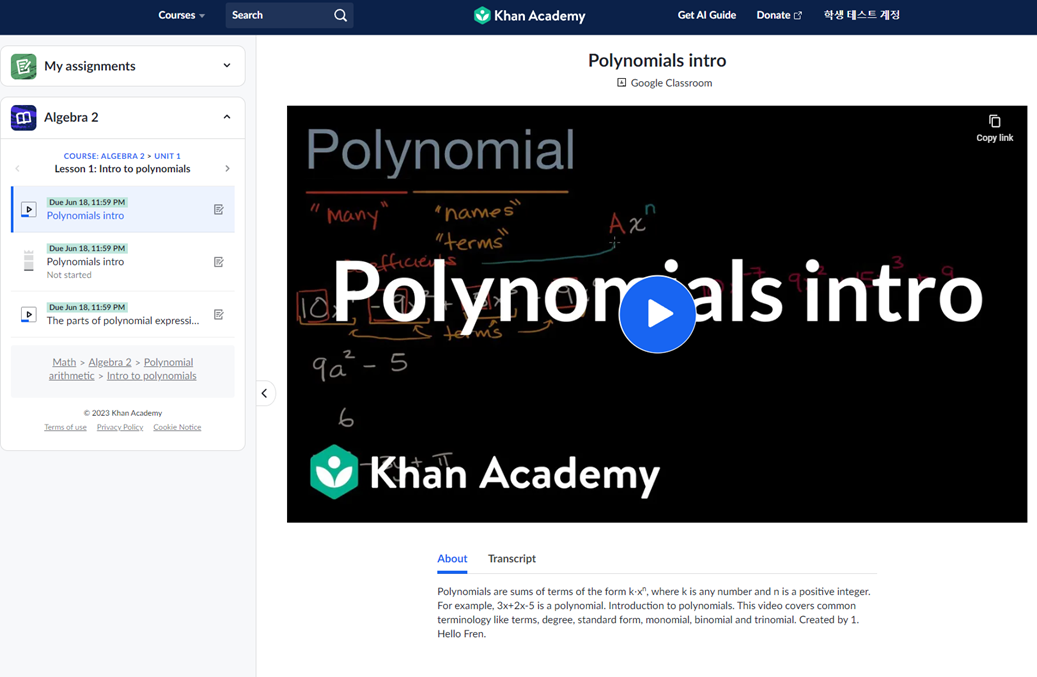Collapse the Algebra 2 section
Viewport: 1037px width, 677px height.
[x=227, y=117]
